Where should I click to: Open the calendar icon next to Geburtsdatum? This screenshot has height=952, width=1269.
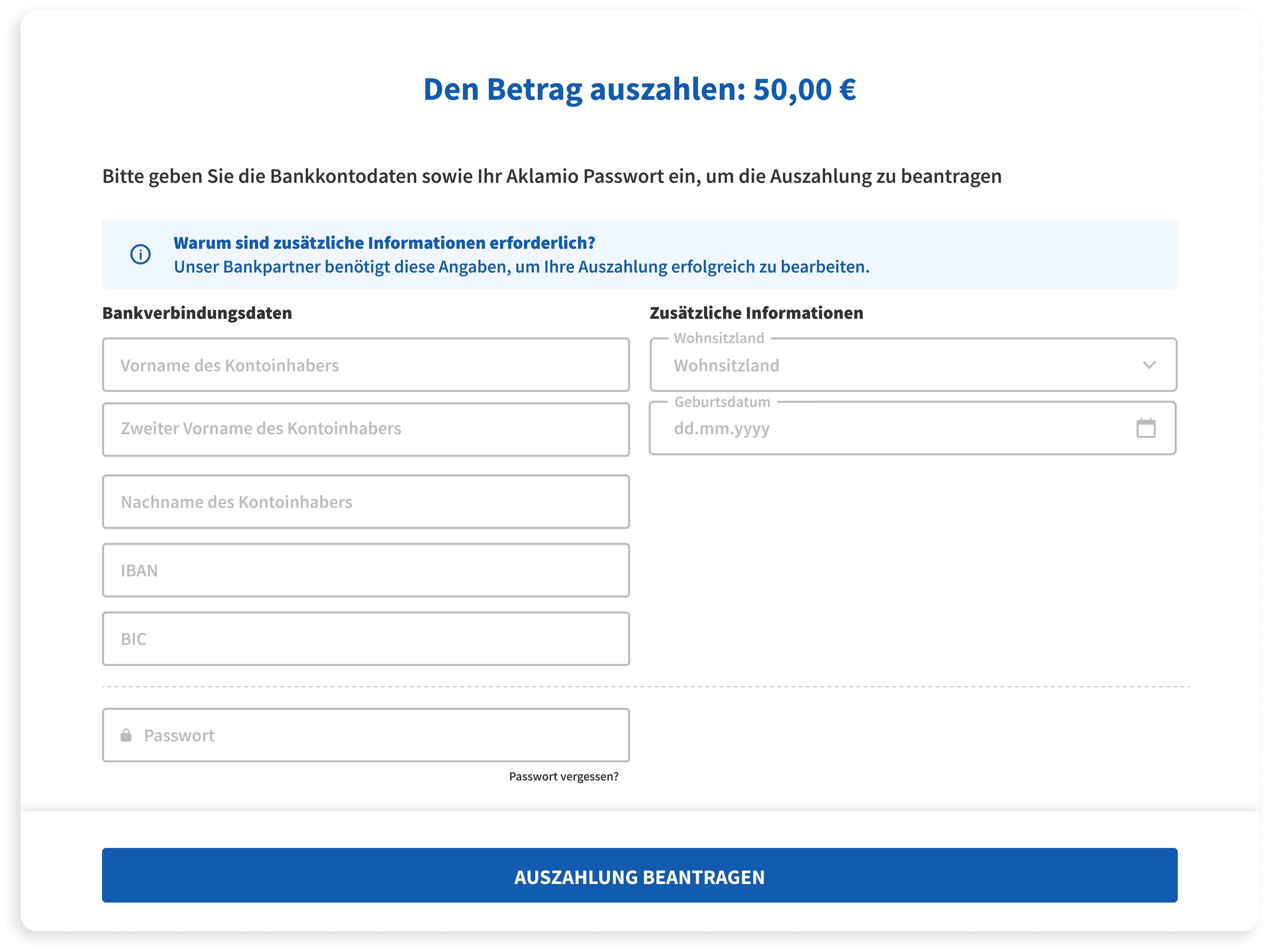(x=1146, y=428)
